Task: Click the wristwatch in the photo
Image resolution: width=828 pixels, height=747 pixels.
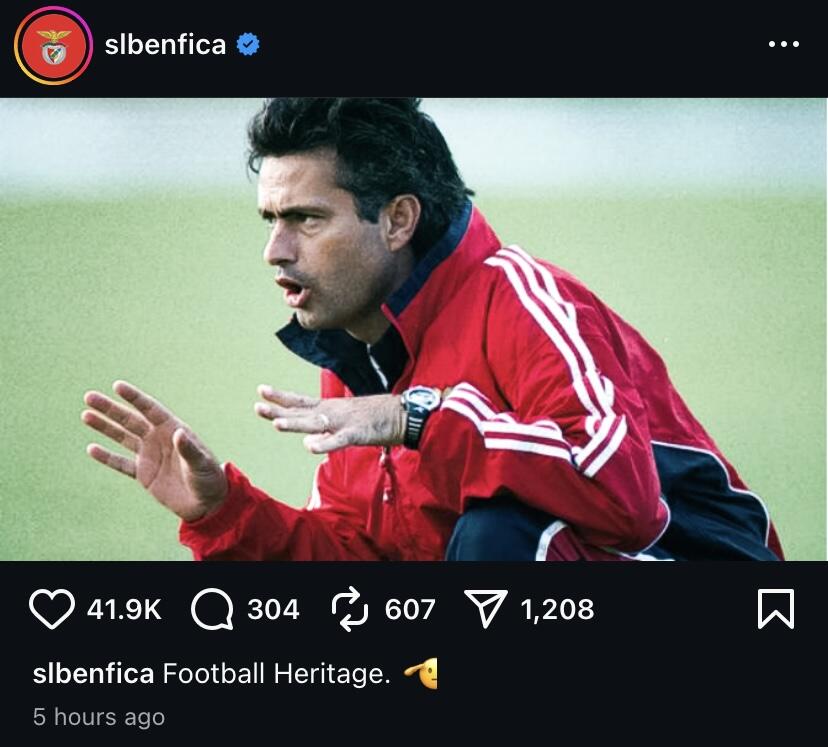Action: 420,409
